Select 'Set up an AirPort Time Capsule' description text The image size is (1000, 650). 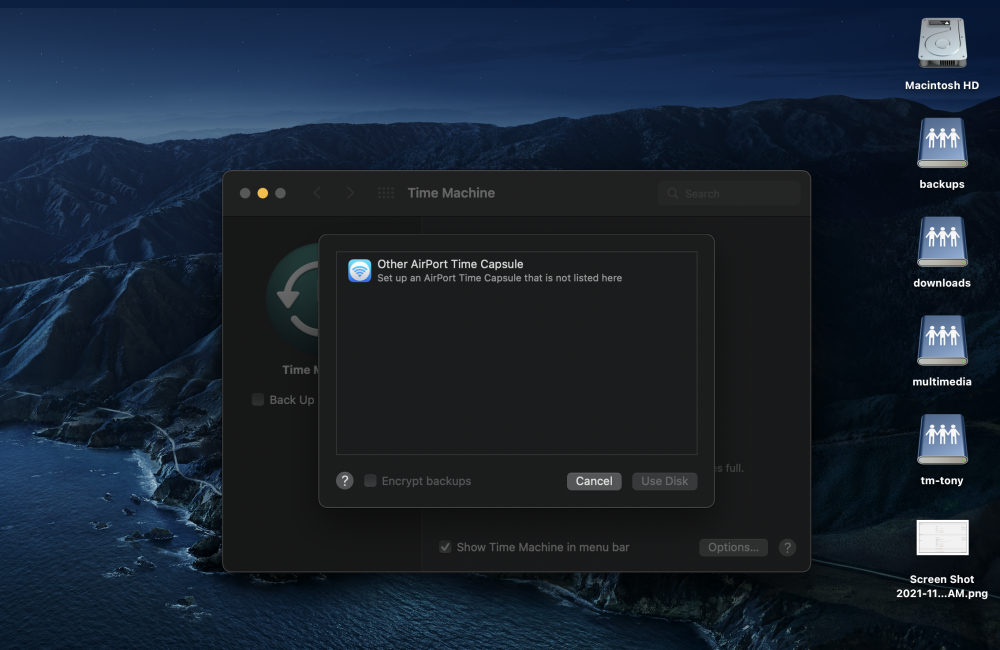click(x=499, y=278)
